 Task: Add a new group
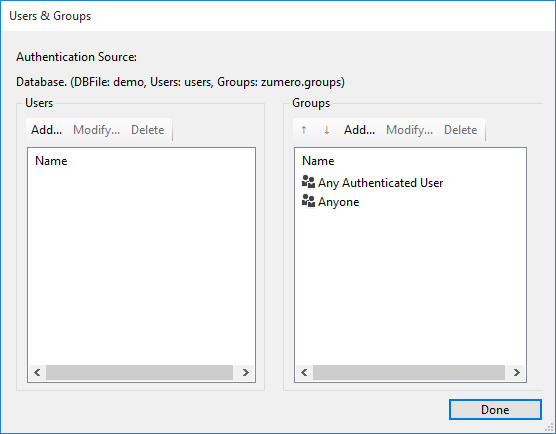coord(360,130)
